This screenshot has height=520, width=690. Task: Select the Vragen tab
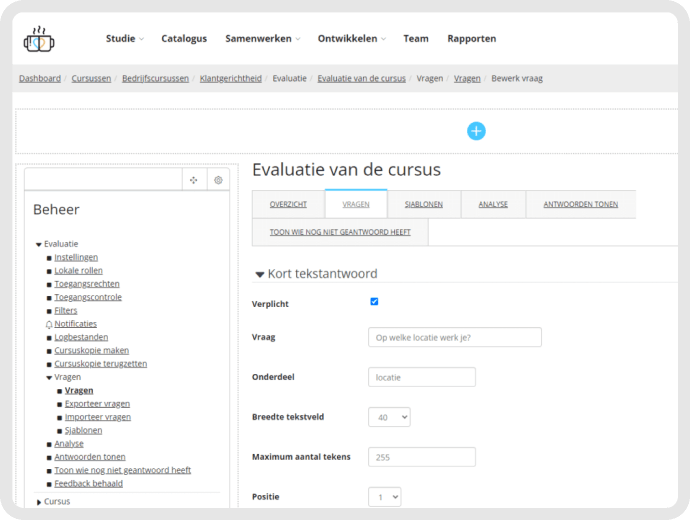pyautogui.click(x=356, y=204)
